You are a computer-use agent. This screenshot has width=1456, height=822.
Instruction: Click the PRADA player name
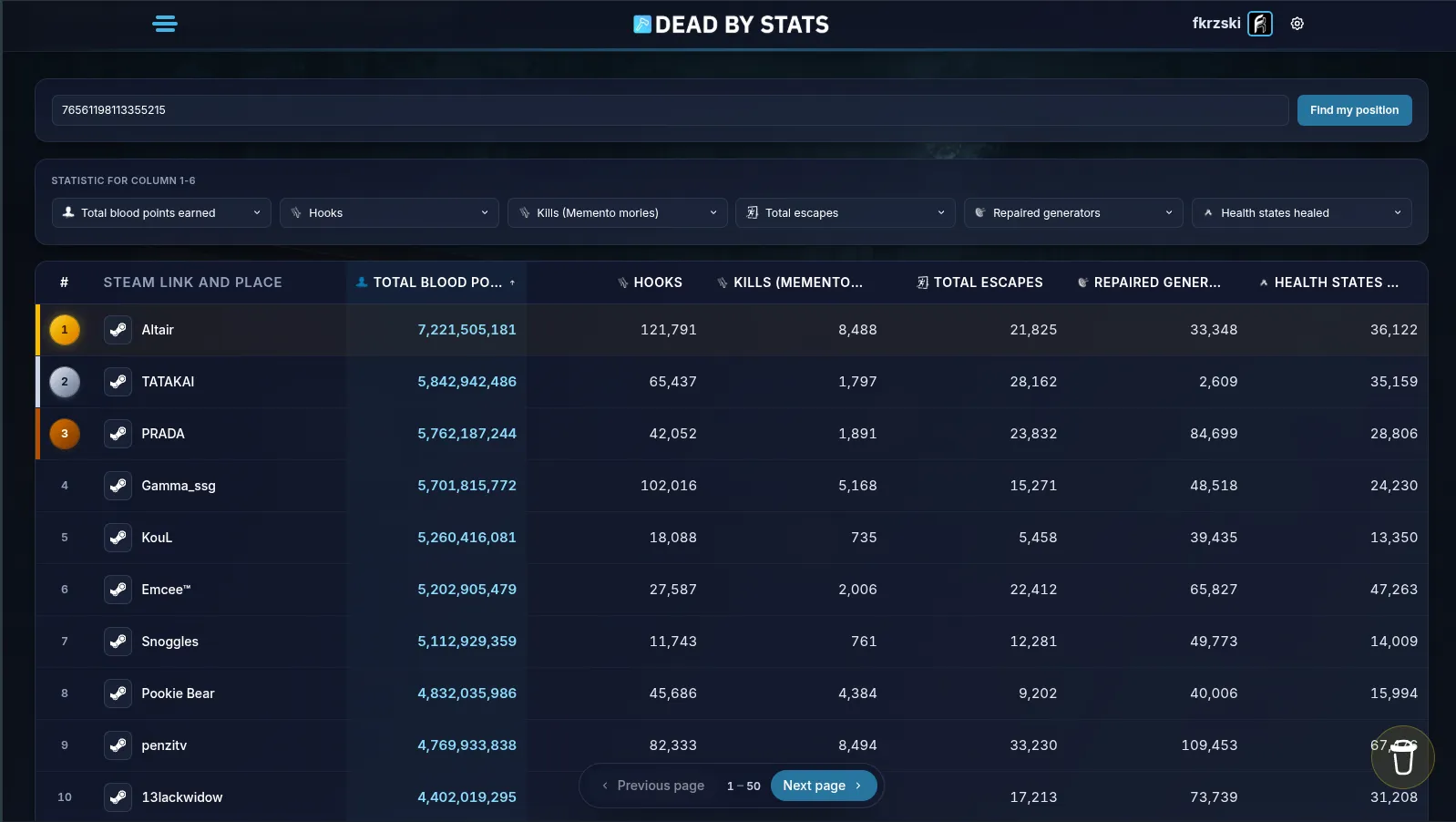[163, 434]
